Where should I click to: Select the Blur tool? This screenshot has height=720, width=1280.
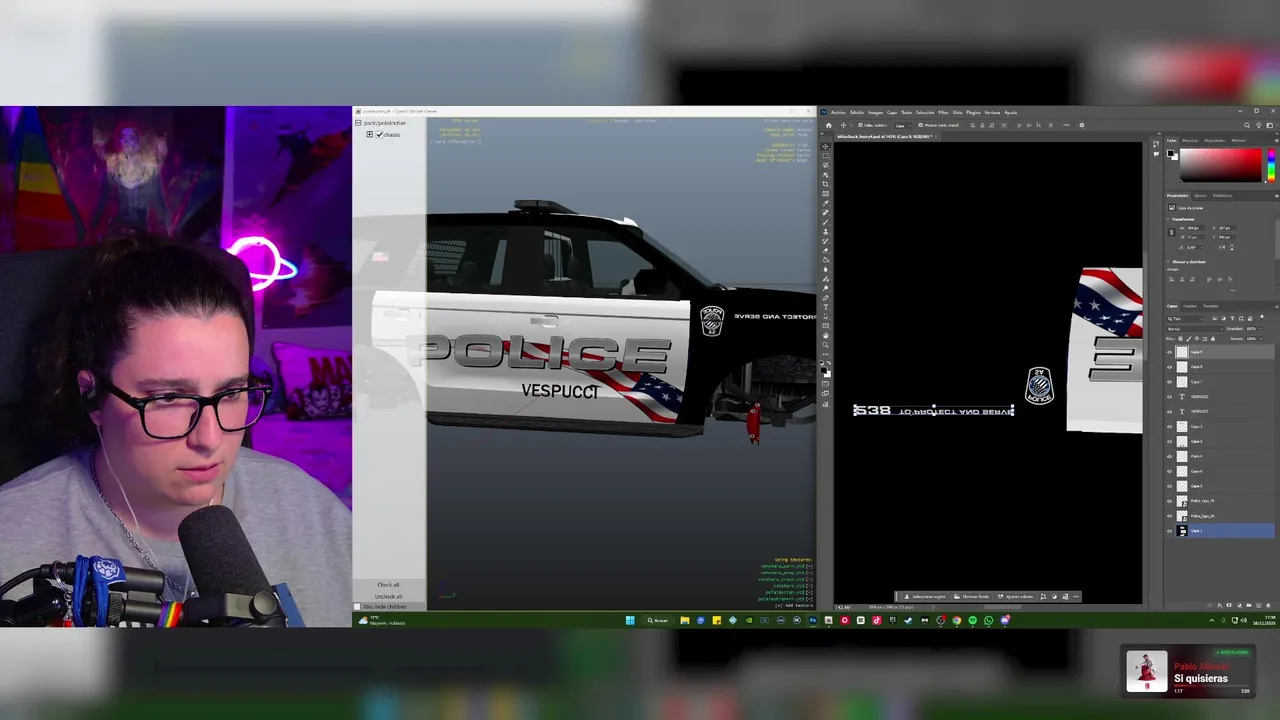pyautogui.click(x=825, y=270)
